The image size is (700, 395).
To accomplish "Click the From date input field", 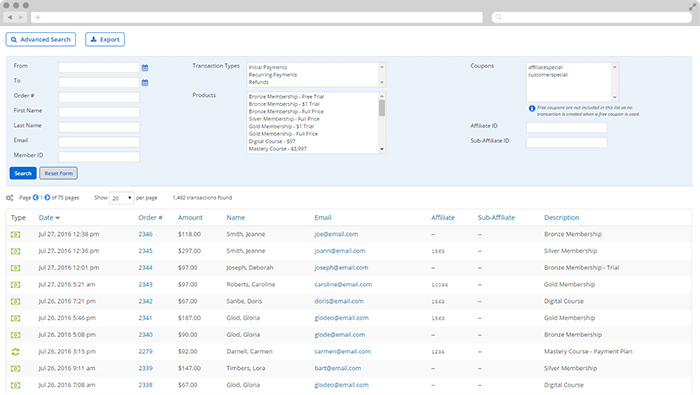I will [x=99, y=67].
